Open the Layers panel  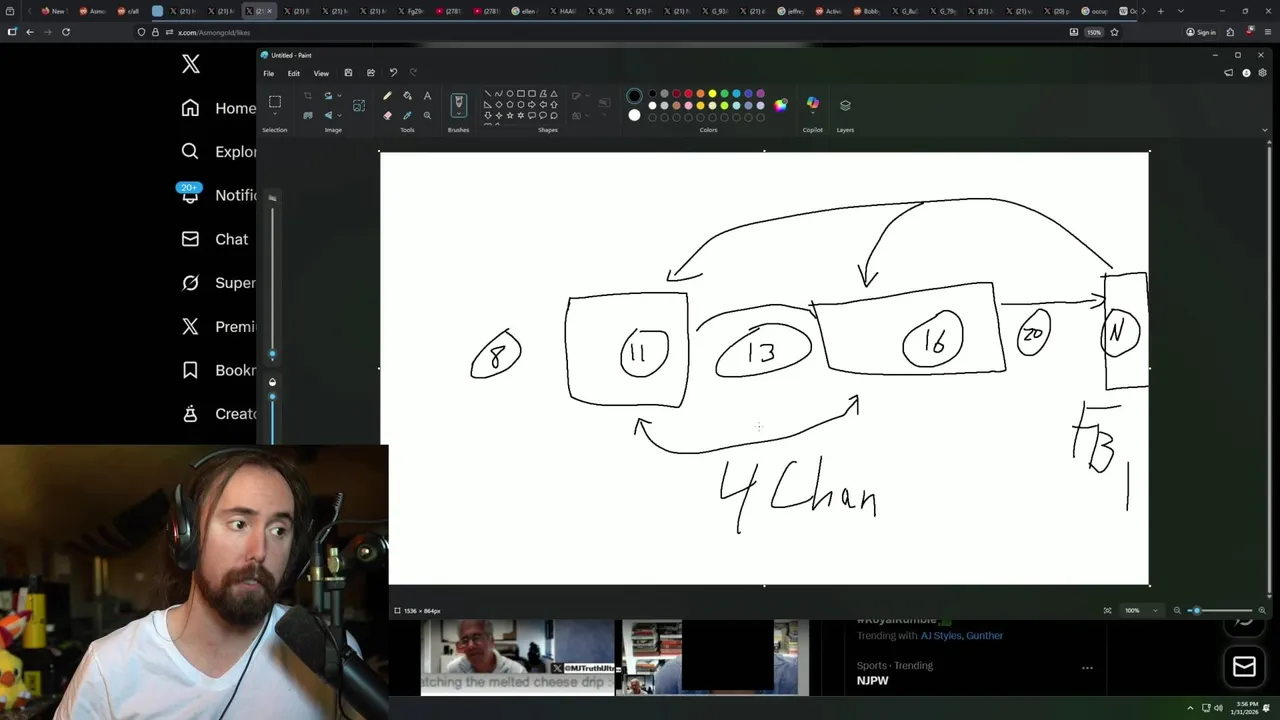pyautogui.click(x=845, y=105)
